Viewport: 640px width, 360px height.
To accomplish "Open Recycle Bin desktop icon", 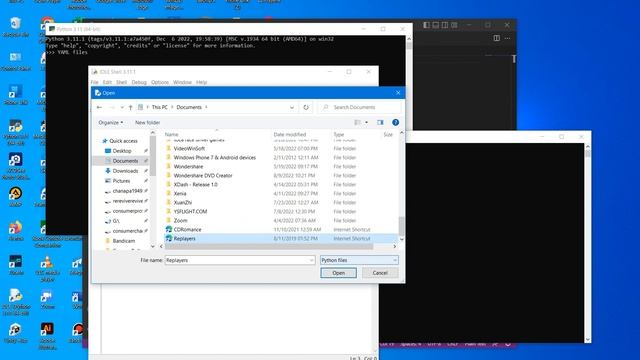I will pos(16,27).
